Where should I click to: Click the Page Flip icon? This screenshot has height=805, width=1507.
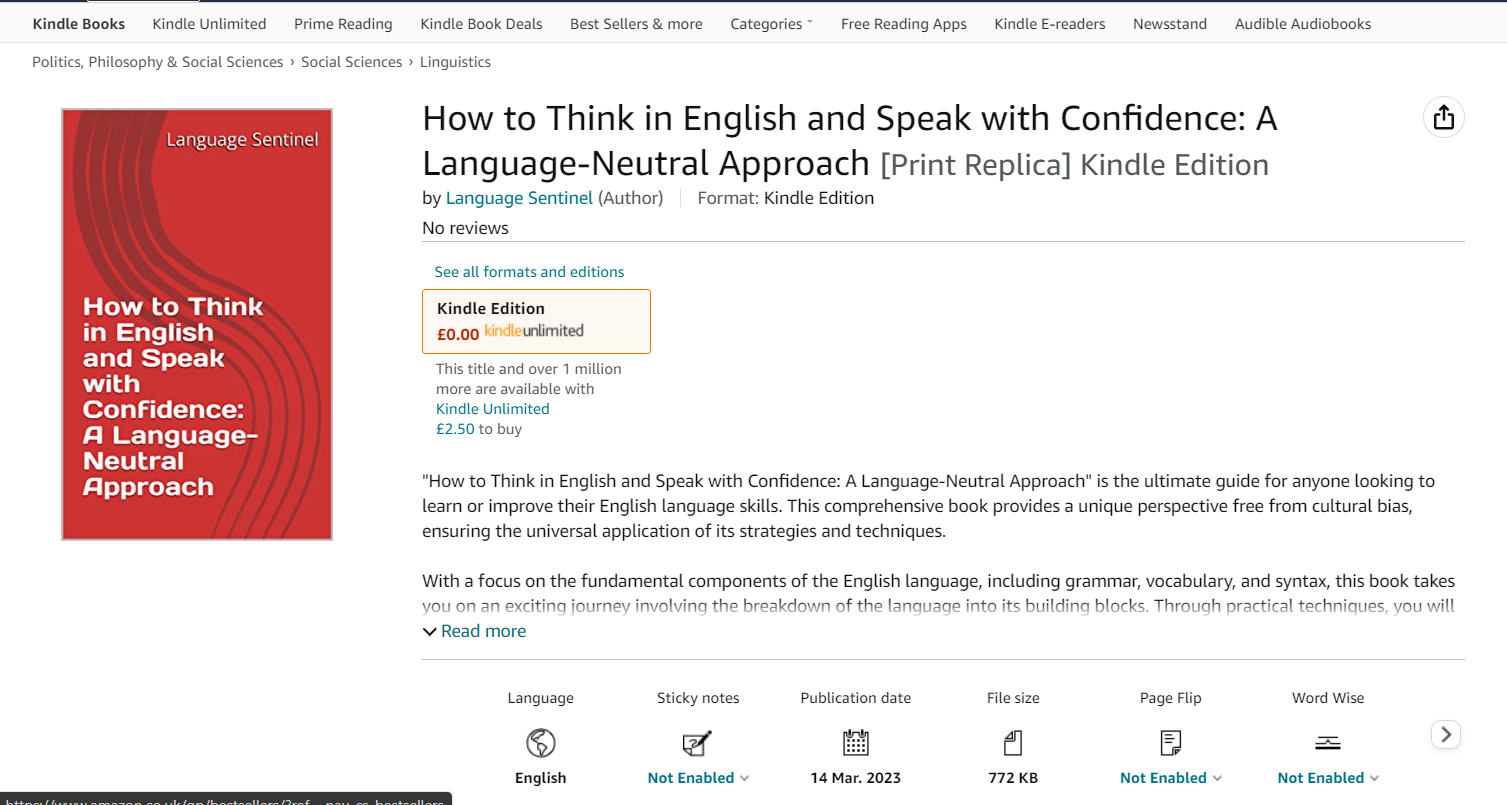[x=1170, y=743]
